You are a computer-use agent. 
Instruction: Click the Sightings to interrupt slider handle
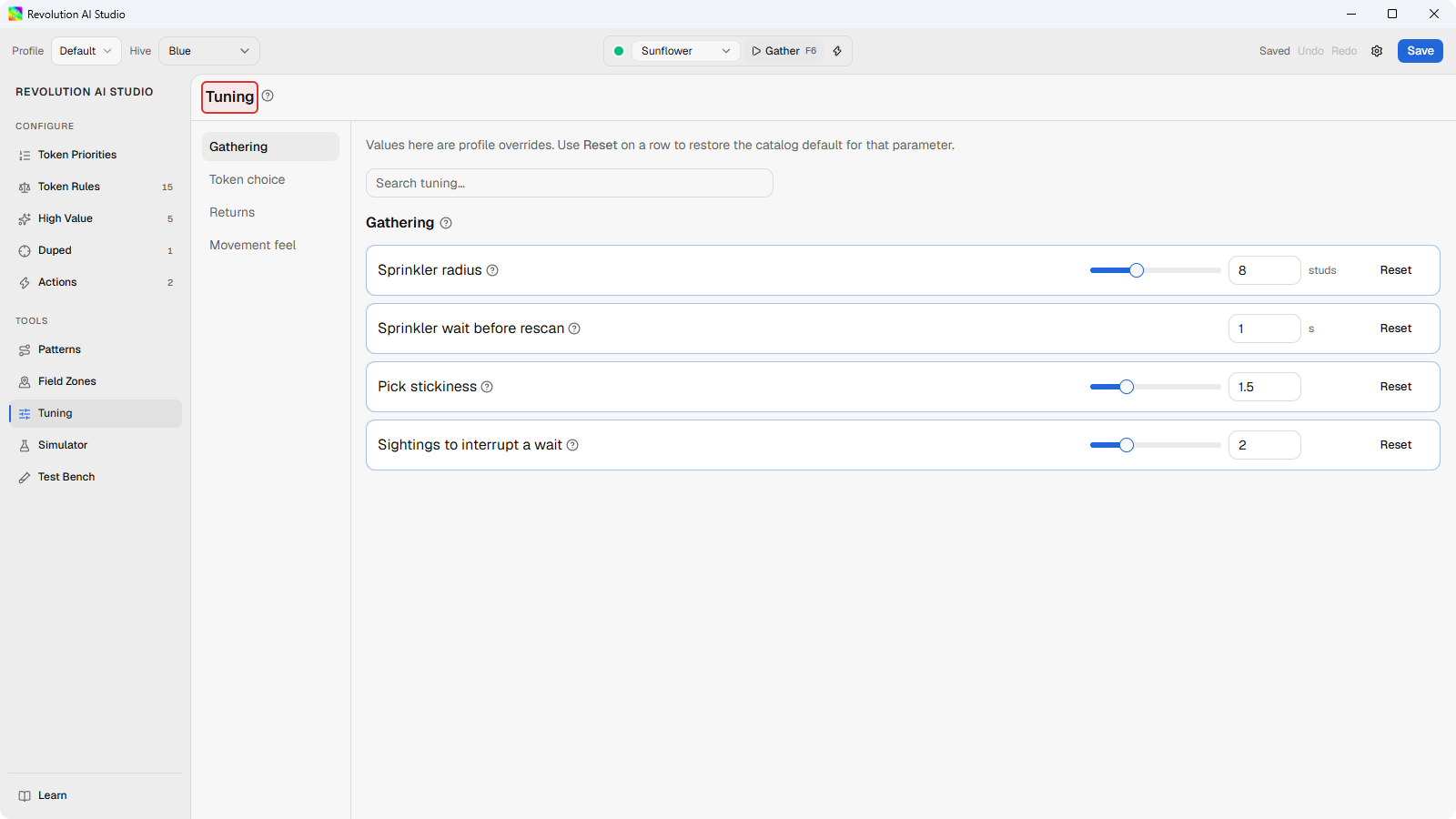coord(1127,445)
